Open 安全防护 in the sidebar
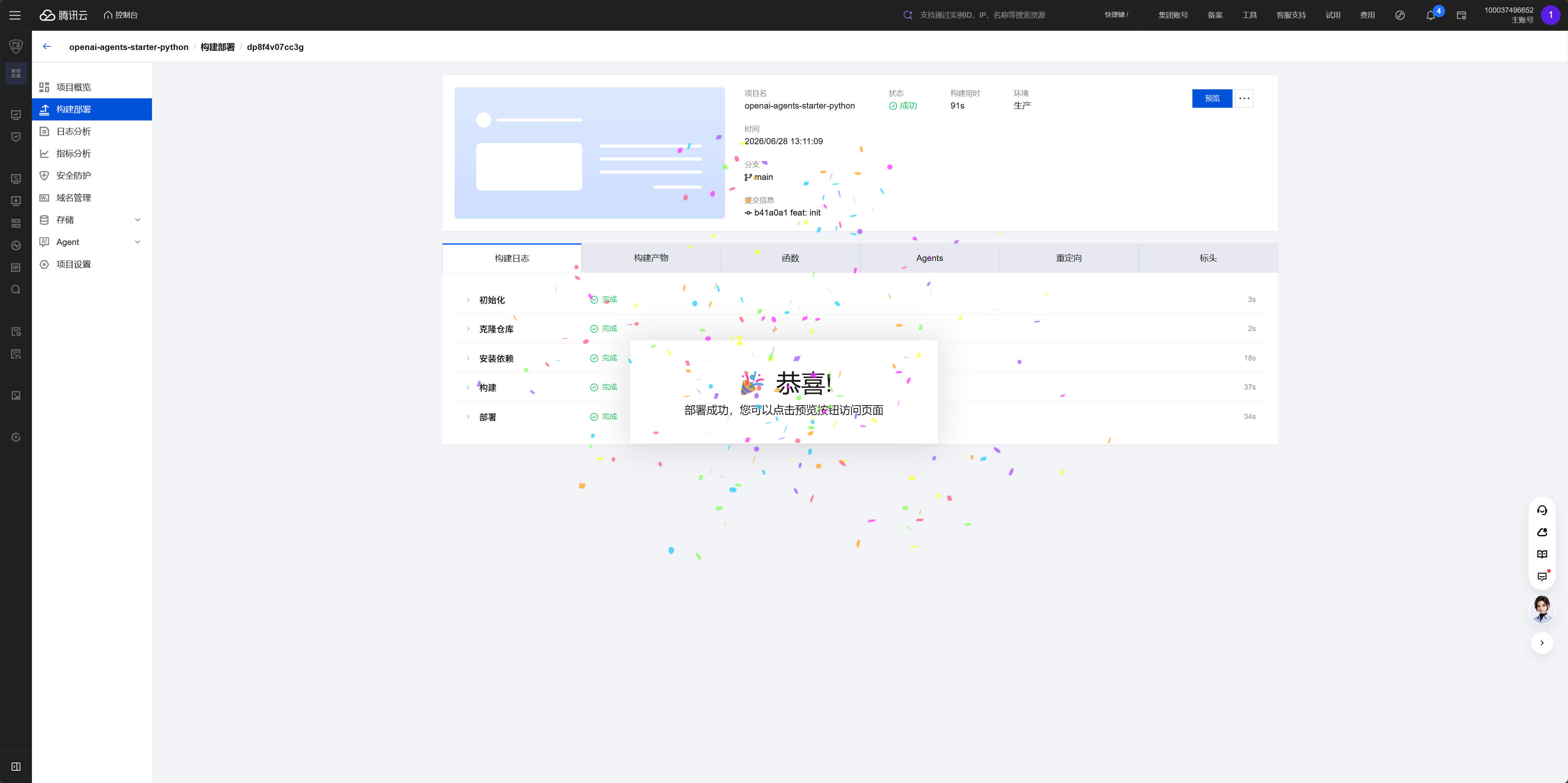Image resolution: width=1568 pixels, height=783 pixels. (x=92, y=175)
